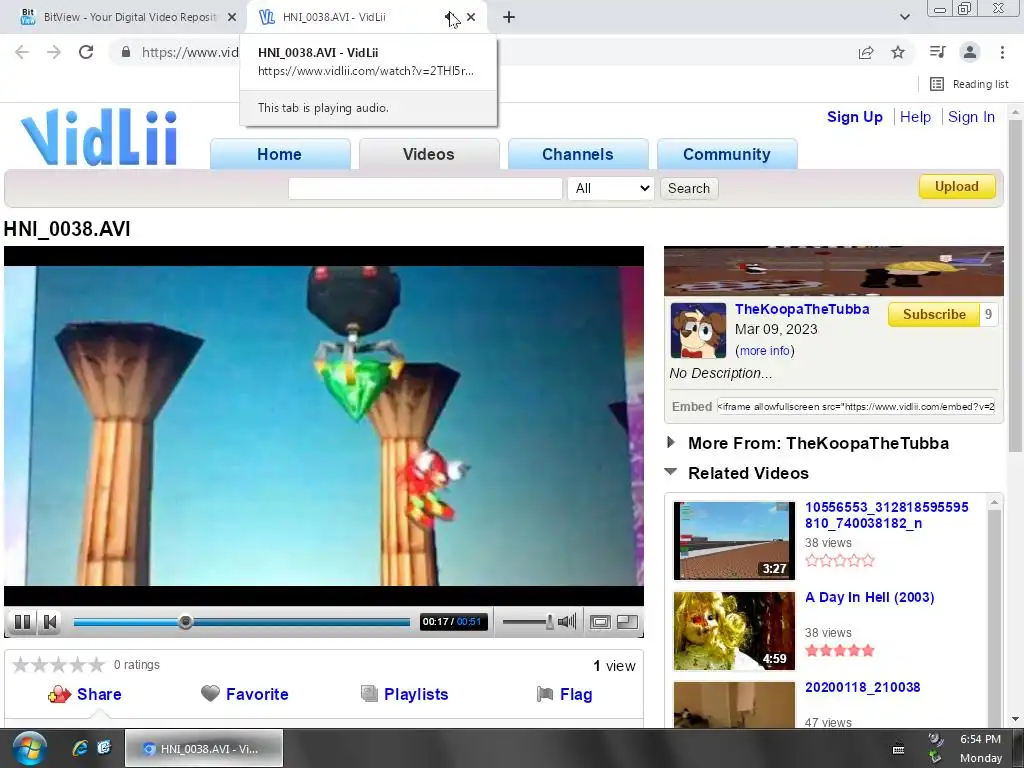Click the VidLii logo
This screenshot has width=1024, height=768.
(x=99, y=137)
